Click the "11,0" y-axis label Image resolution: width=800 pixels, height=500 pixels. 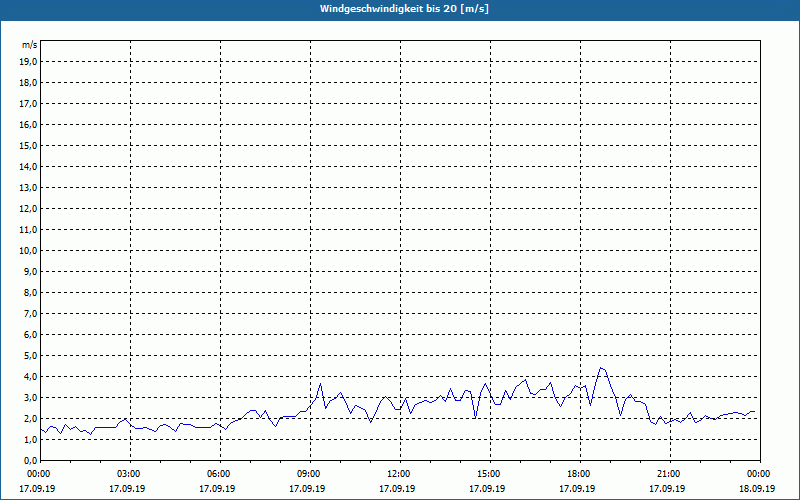tap(29, 230)
